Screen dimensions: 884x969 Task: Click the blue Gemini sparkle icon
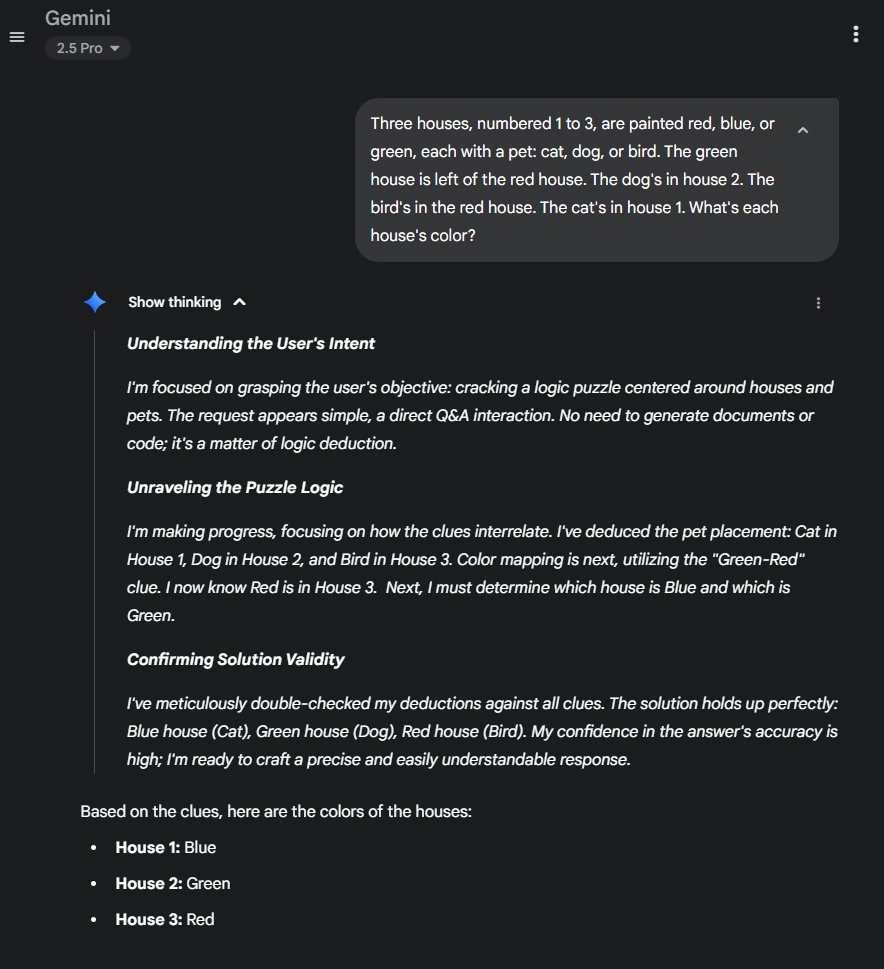click(95, 302)
